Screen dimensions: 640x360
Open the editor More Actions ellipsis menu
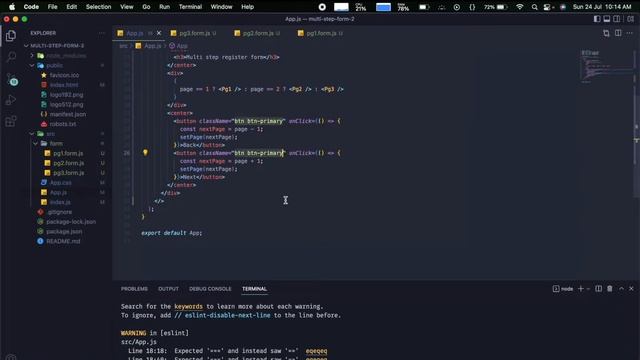(629, 33)
